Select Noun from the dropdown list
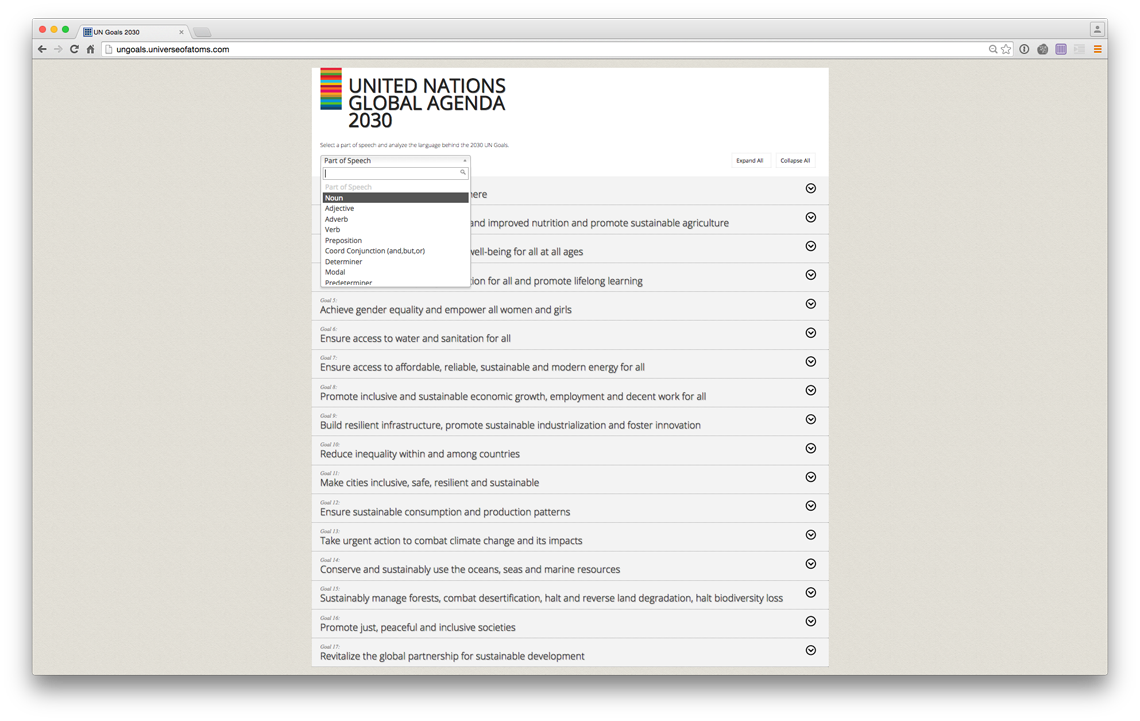1140x721 pixels. click(396, 198)
